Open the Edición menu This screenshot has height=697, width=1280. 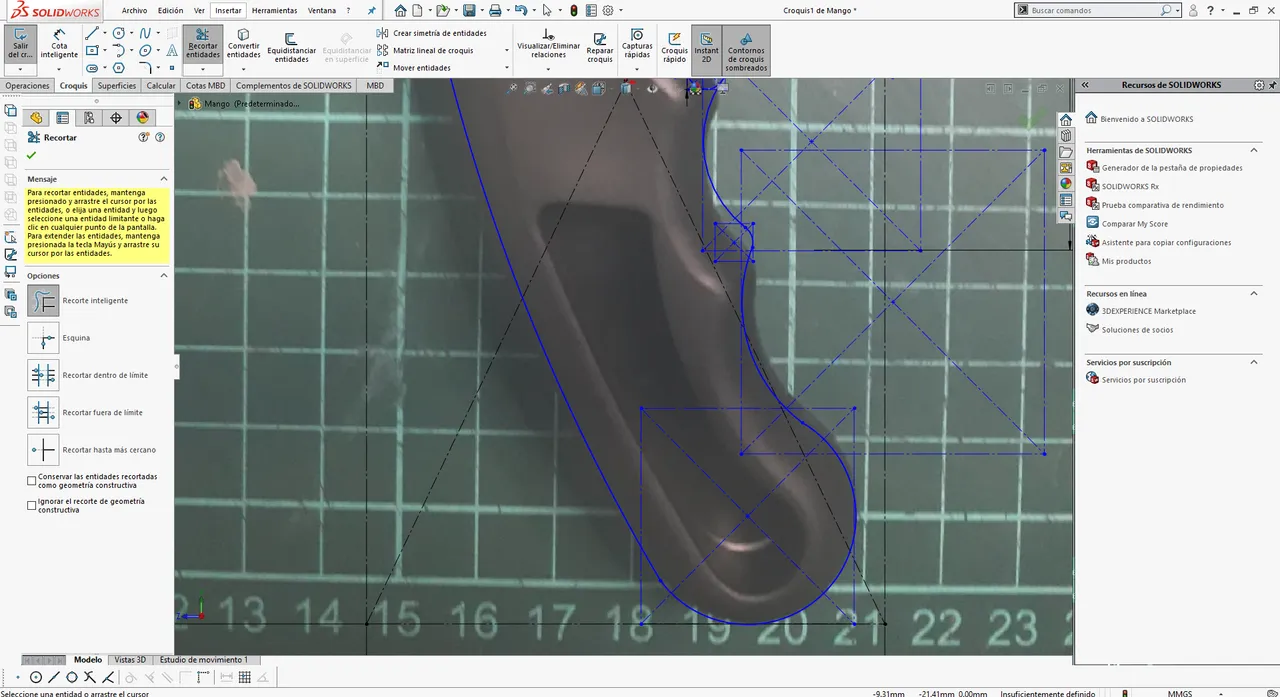coord(171,10)
